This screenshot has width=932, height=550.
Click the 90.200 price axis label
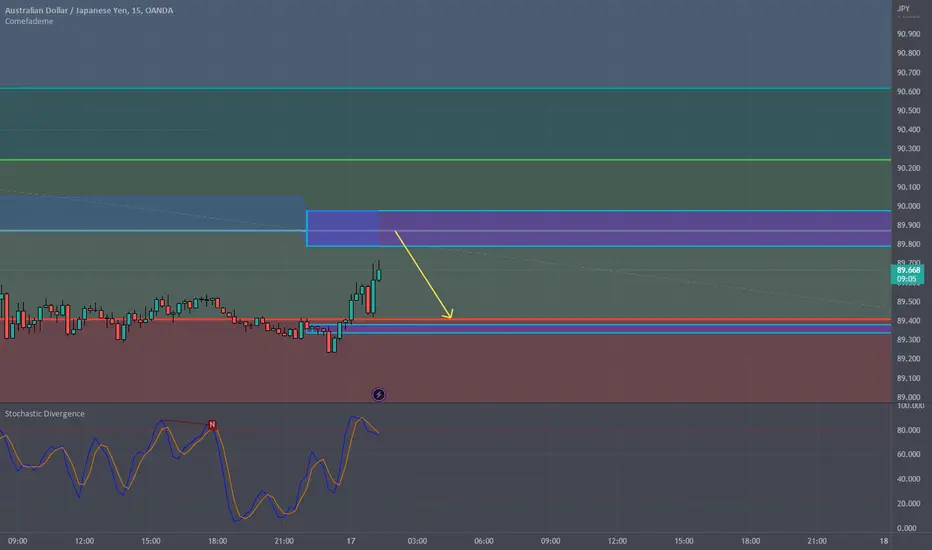[908, 168]
